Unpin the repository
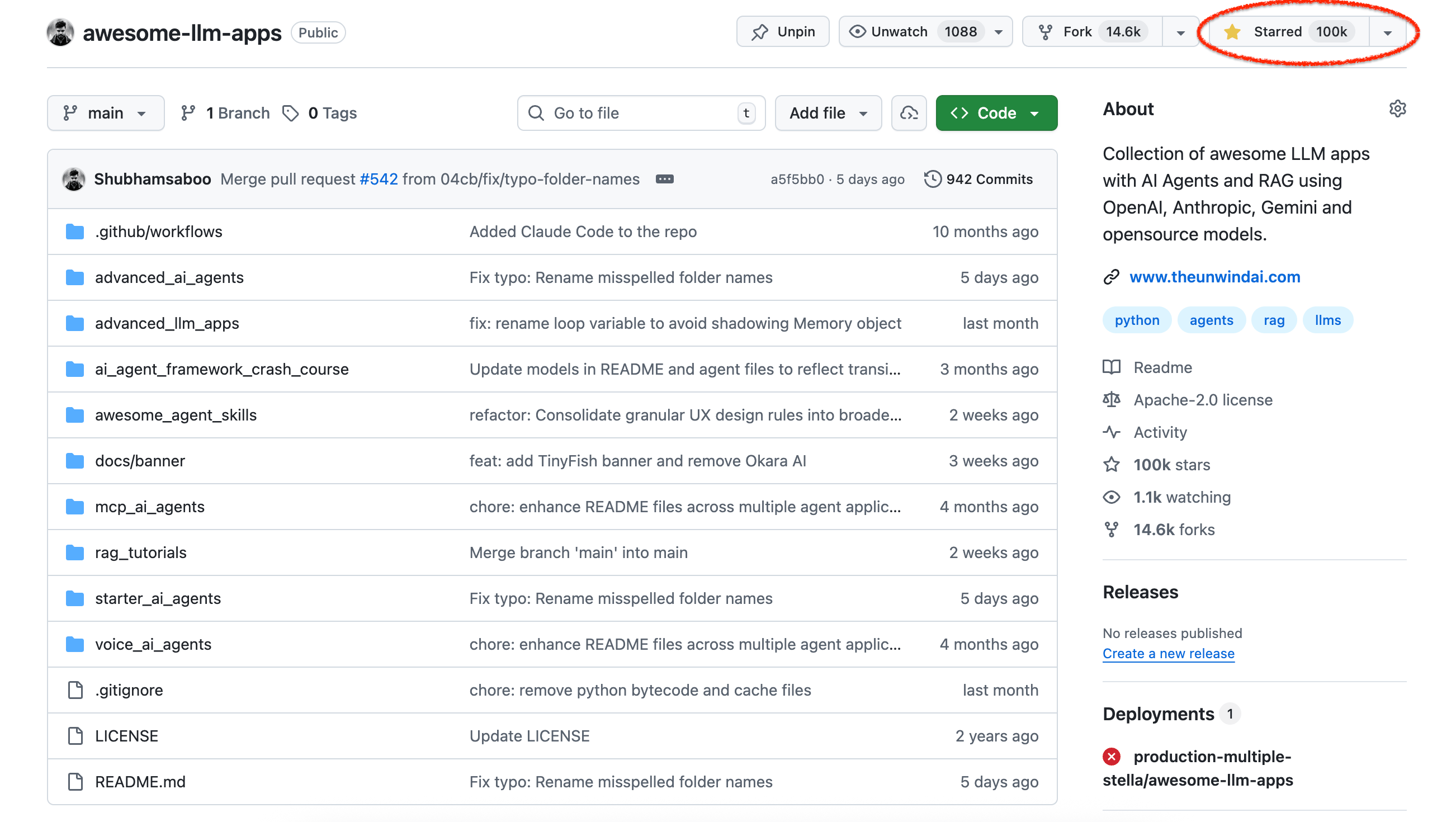Screen dimensions: 1456x822 click(782, 32)
